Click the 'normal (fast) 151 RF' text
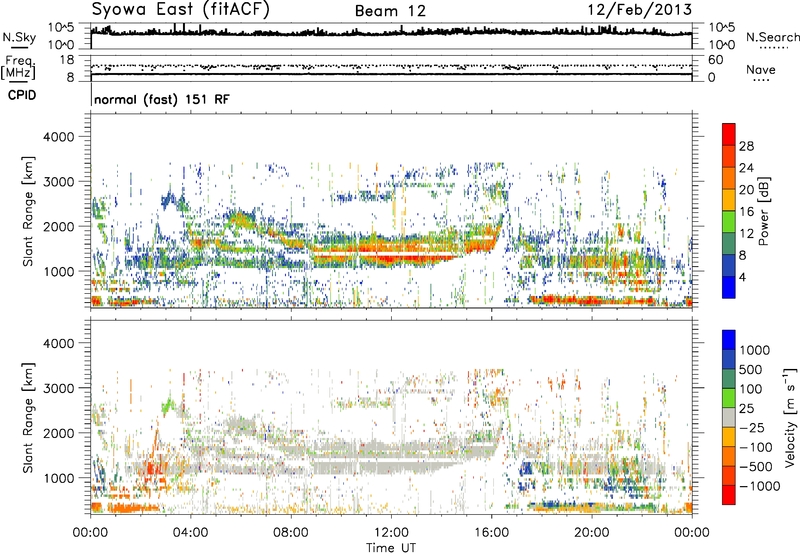The height and width of the screenshot is (554, 800). 162,99
